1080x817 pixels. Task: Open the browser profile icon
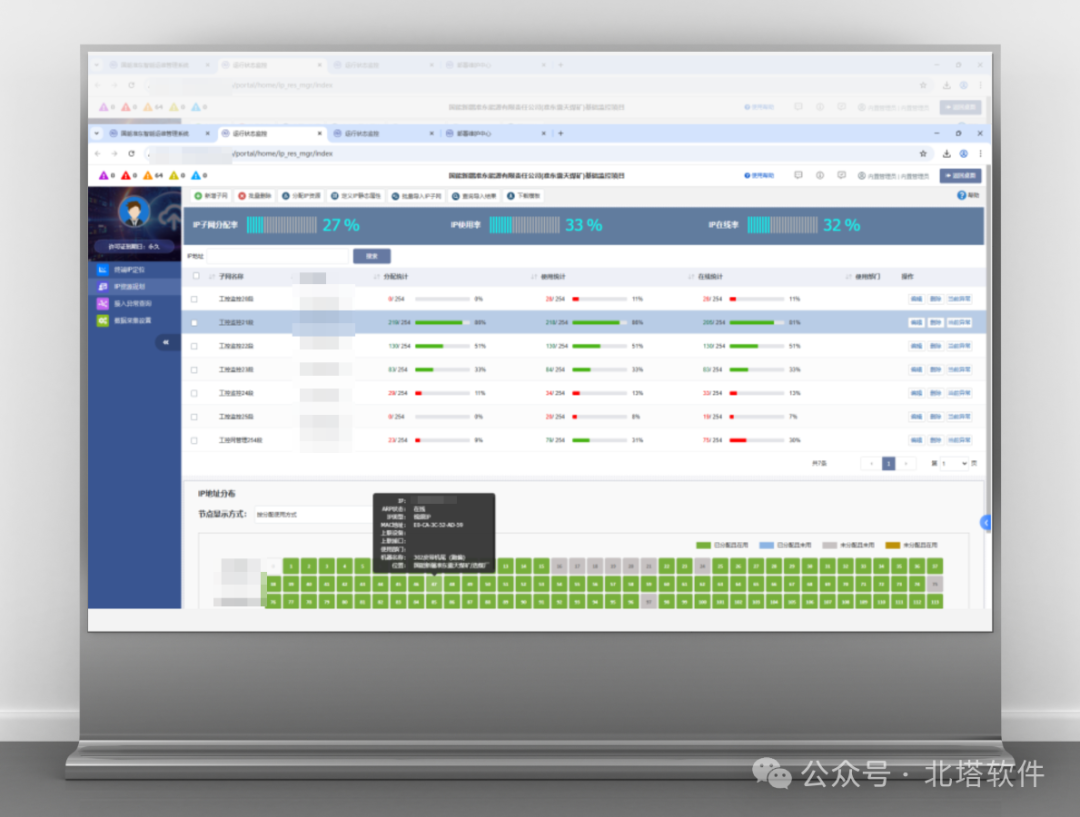click(964, 154)
